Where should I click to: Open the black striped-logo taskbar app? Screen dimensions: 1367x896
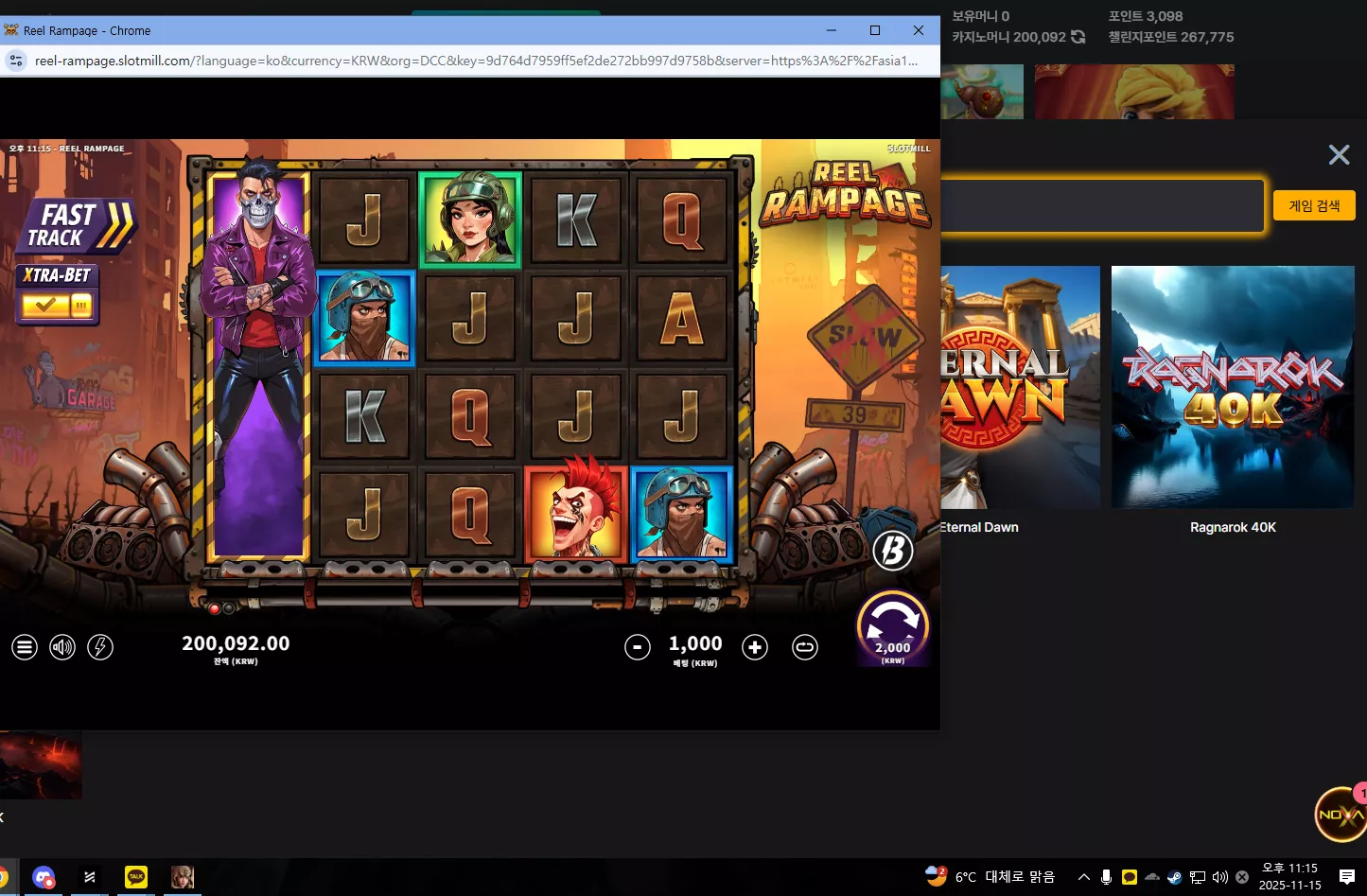pyautogui.click(x=90, y=877)
